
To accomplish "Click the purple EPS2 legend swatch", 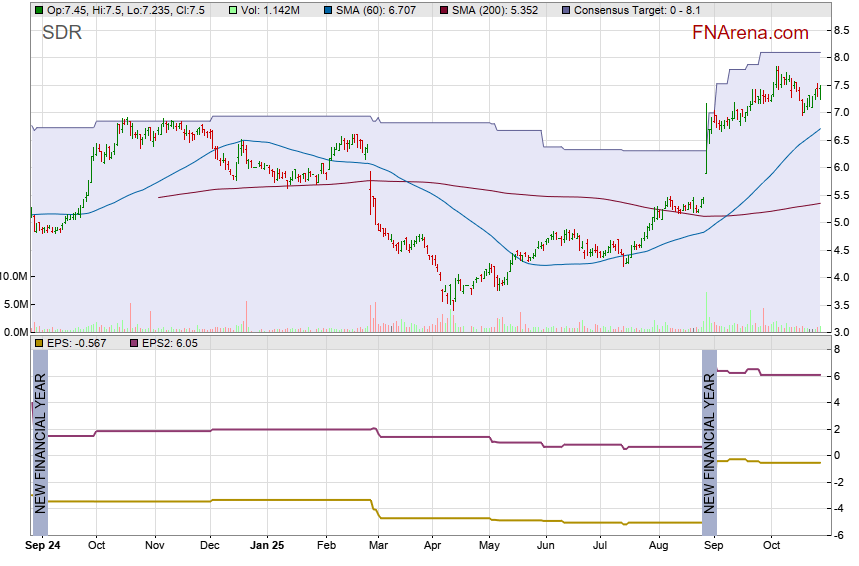I will pyautogui.click(x=135, y=343).
